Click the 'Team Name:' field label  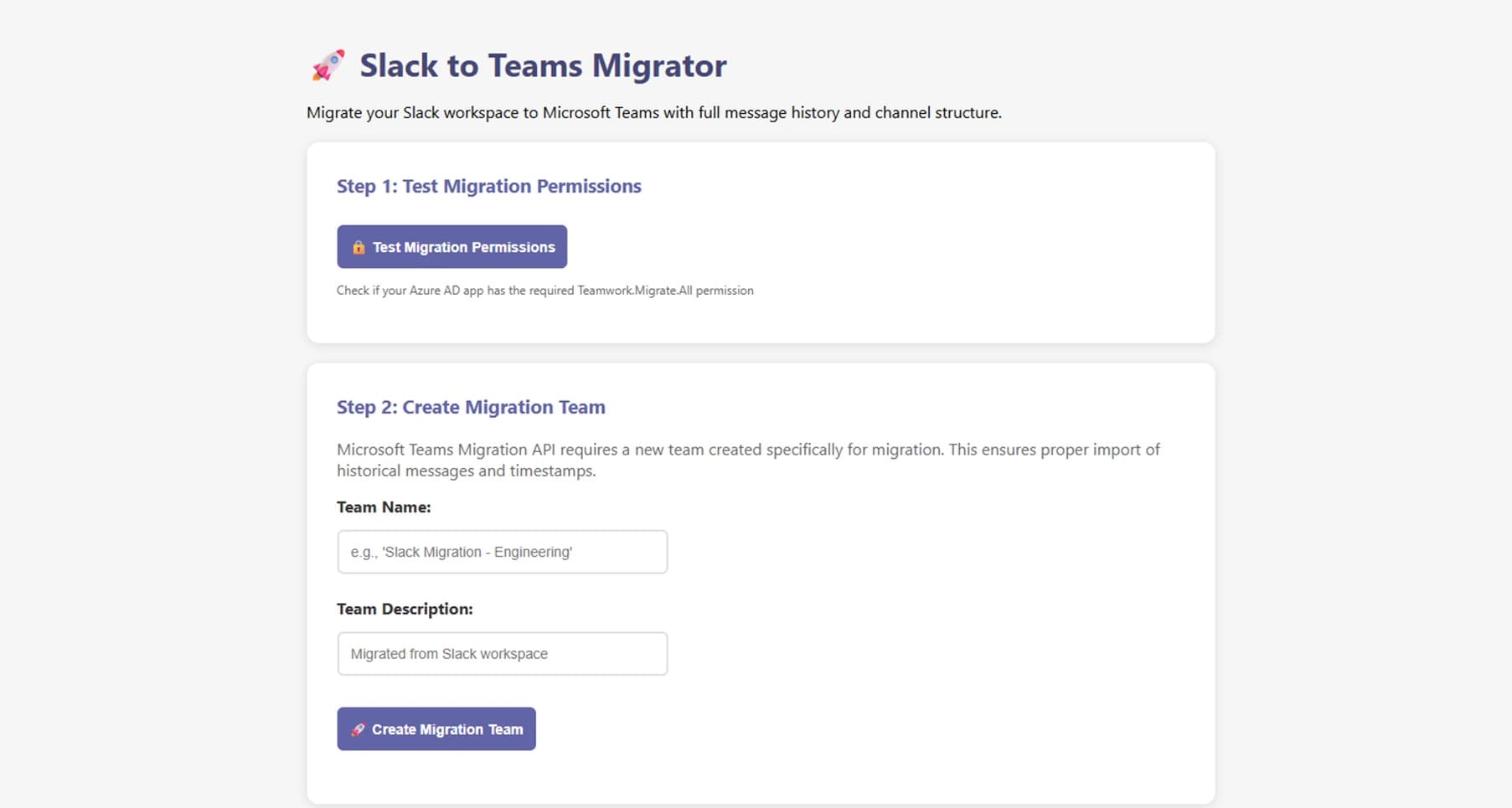pyautogui.click(x=384, y=507)
